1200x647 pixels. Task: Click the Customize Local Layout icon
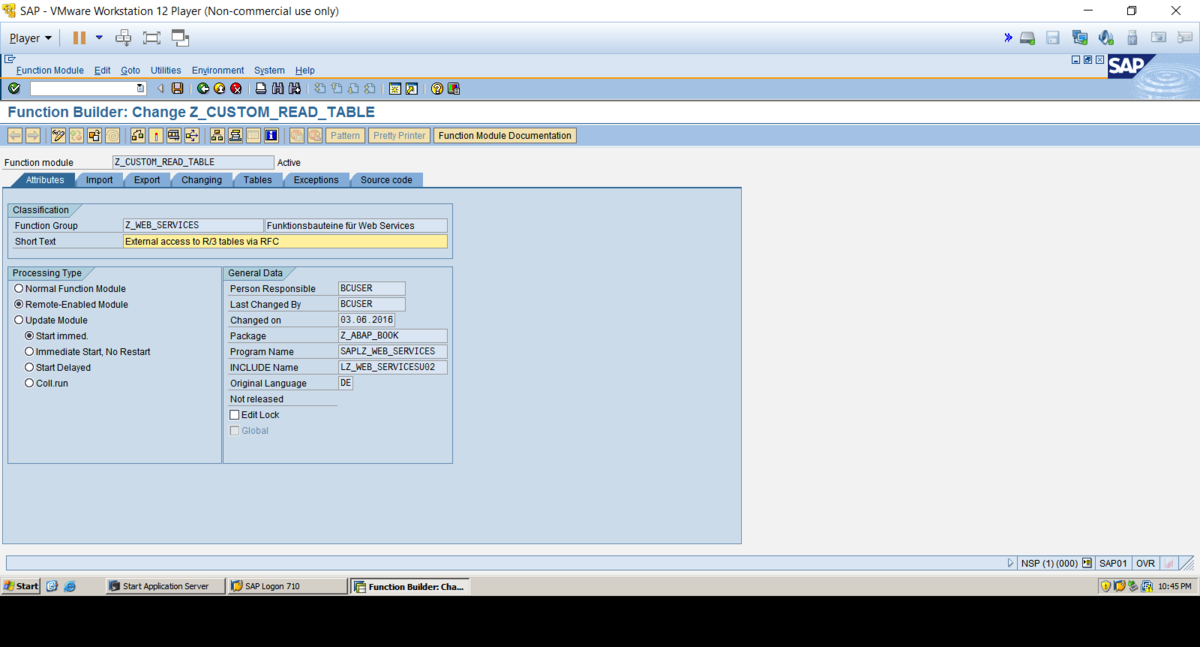tap(454, 89)
